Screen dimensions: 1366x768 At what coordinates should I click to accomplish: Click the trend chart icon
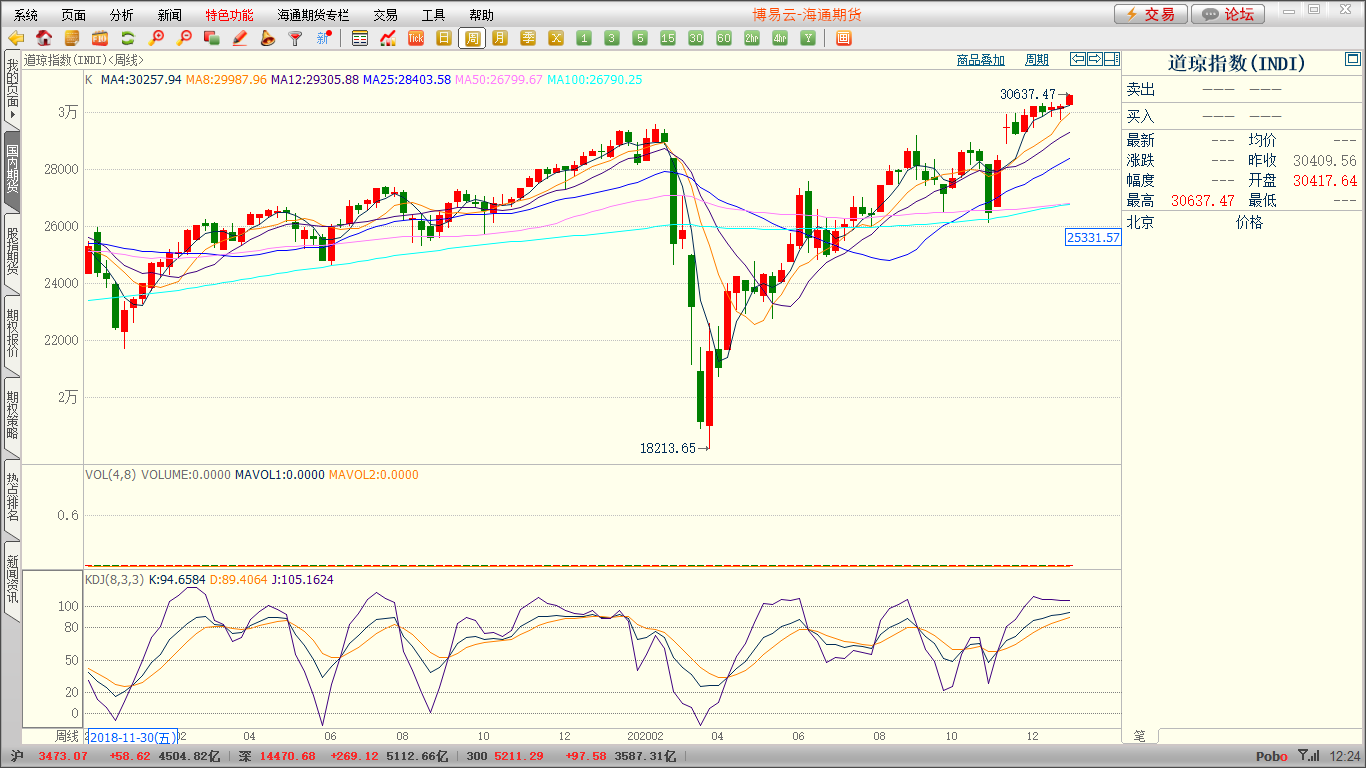(x=388, y=38)
